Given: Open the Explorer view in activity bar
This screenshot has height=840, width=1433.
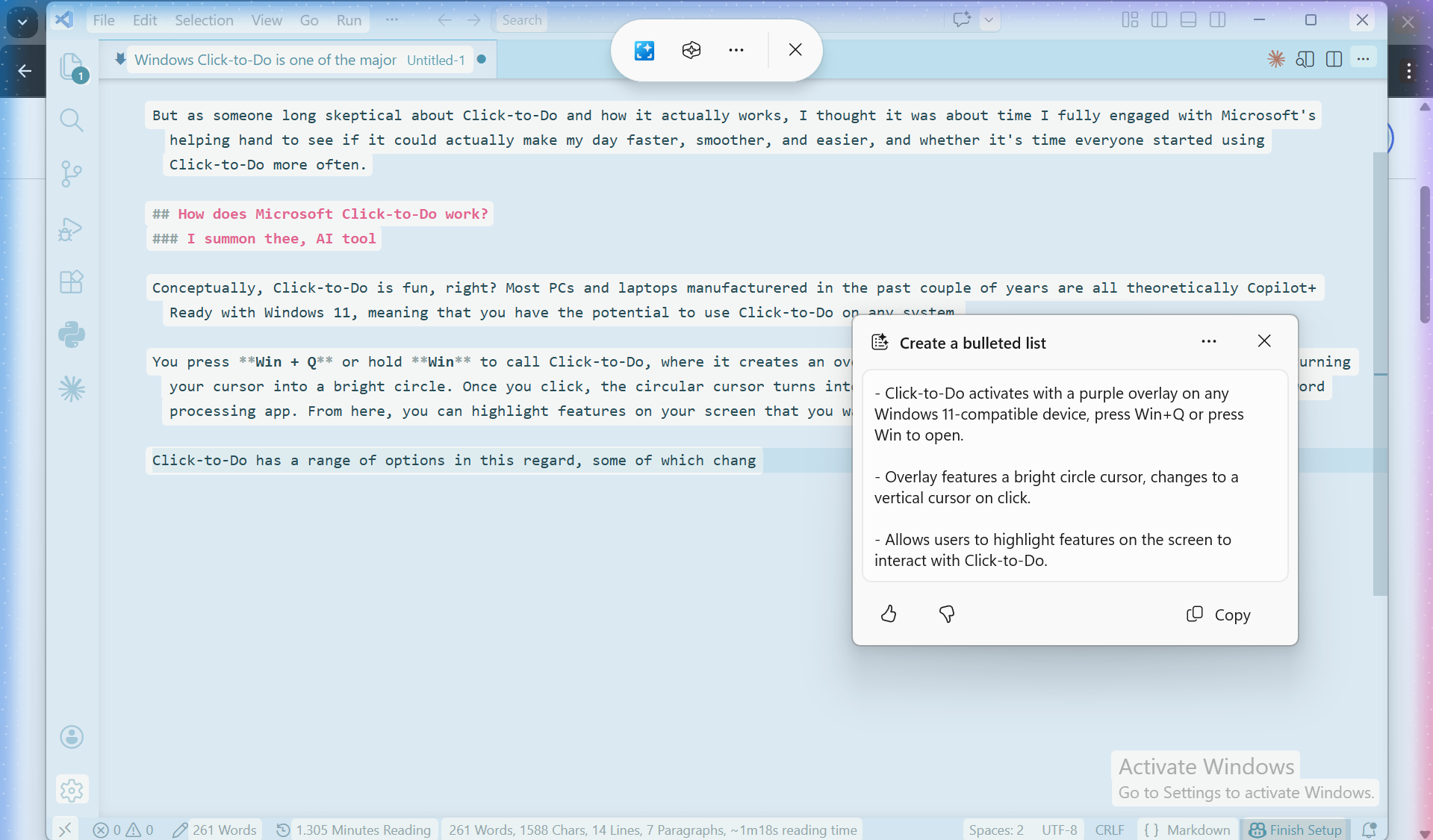Looking at the screenshot, I should click(x=72, y=67).
